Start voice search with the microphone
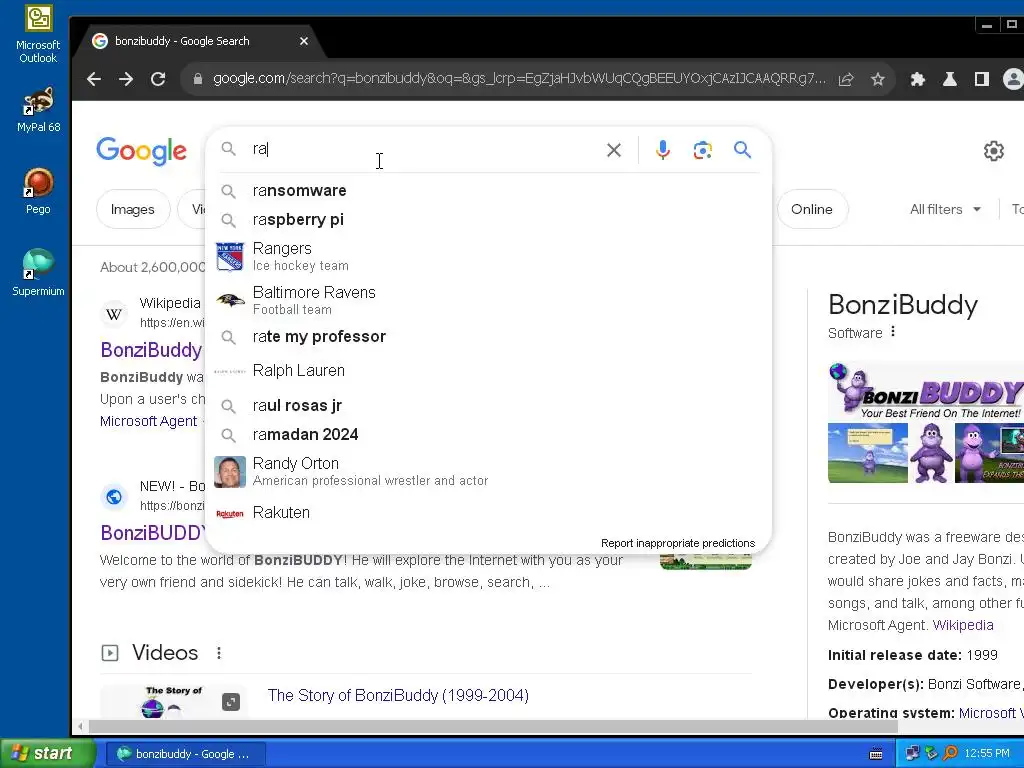Image resolution: width=1024 pixels, height=768 pixels. pos(663,150)
